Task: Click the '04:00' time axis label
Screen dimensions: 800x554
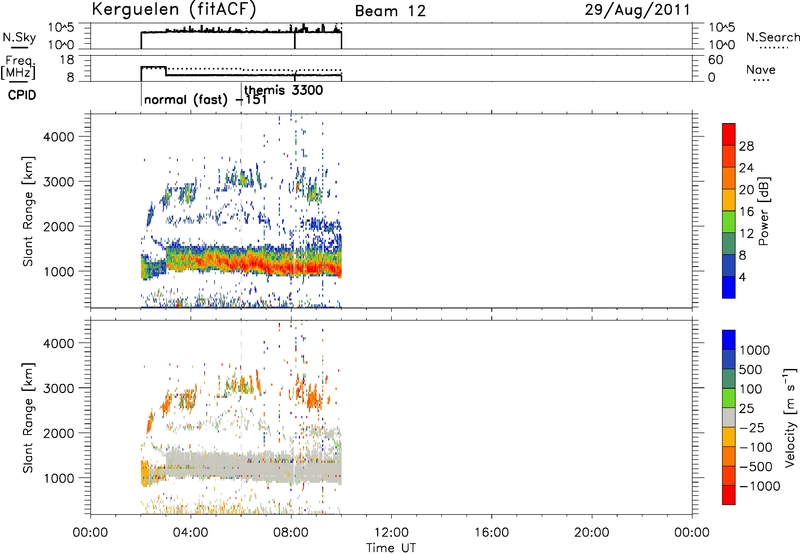Action: 190,533
